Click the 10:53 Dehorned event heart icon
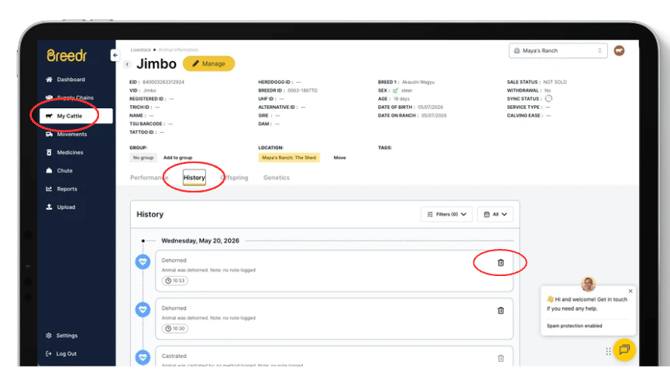This screenshot has width=670, height=375. point(143,261)
